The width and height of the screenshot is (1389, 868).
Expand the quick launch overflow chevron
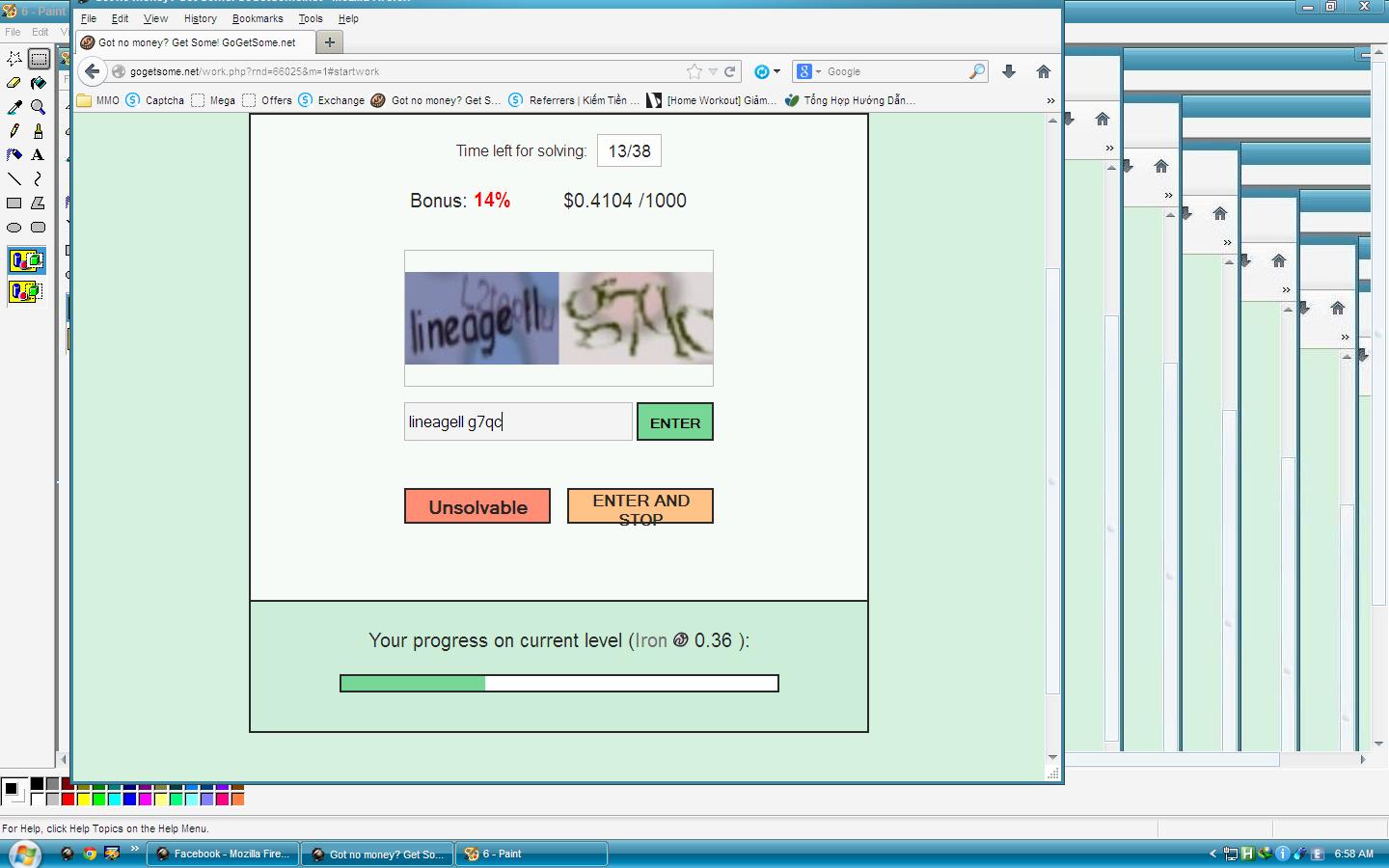pos(135,849)
